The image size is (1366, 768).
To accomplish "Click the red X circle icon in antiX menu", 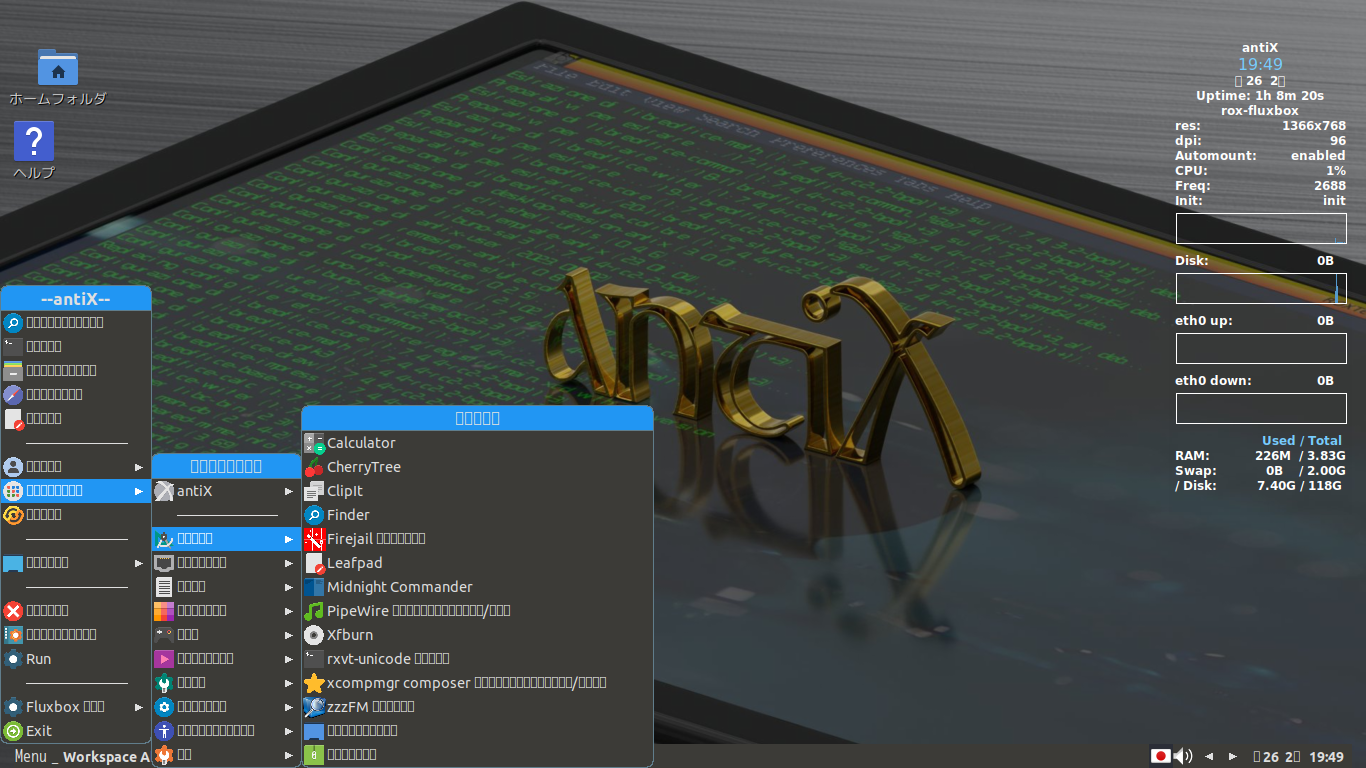I will coord(13,611).
